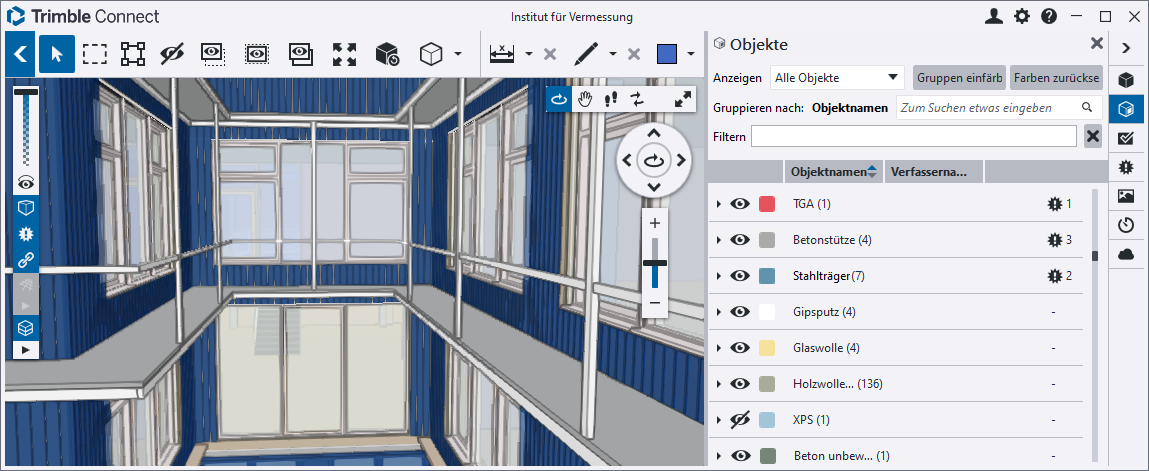Enable walk mode footprints icon

(611, 99)
